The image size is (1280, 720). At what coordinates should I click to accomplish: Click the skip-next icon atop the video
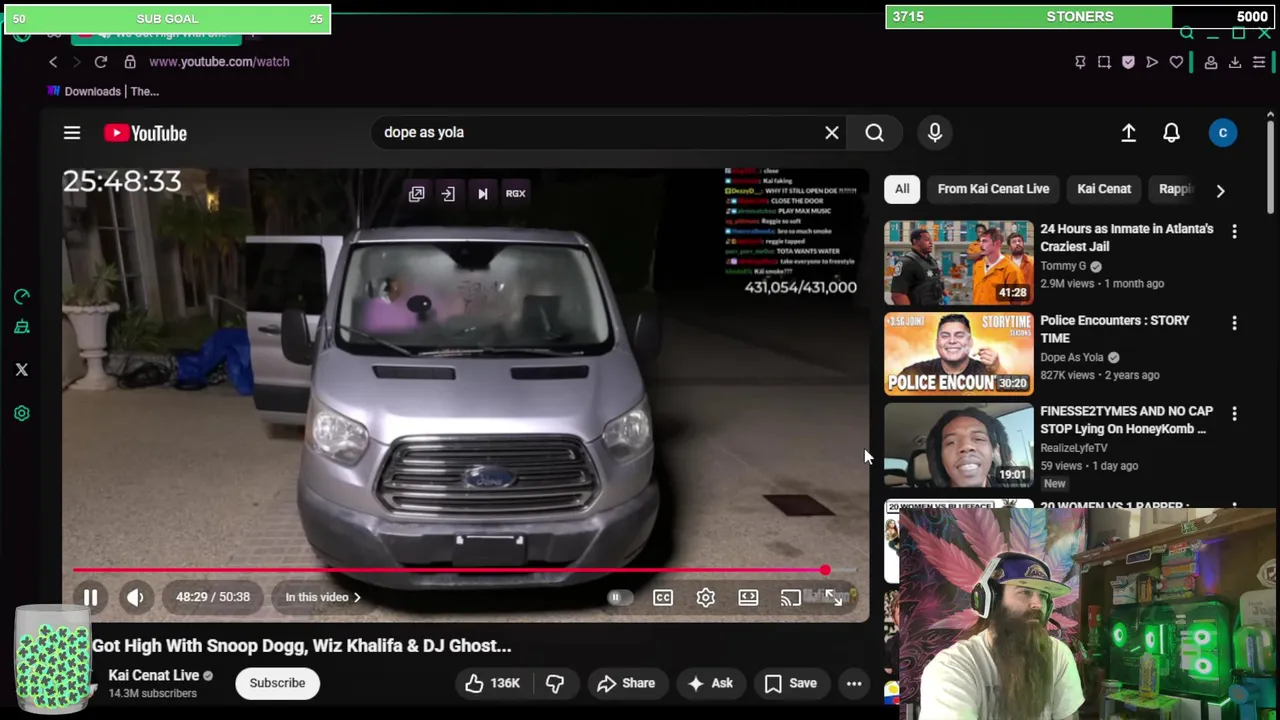pos(483,193)
